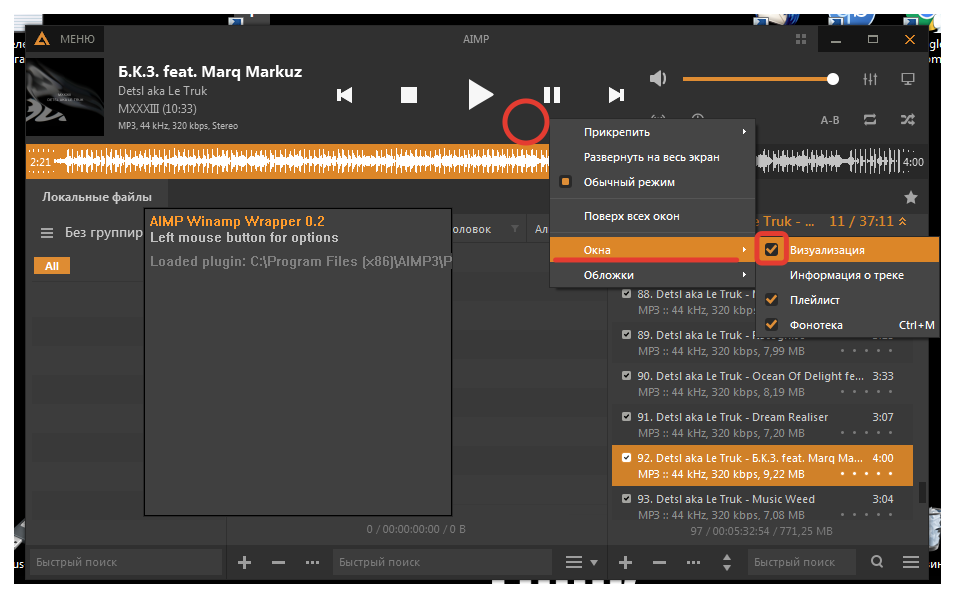The height and width of the screenshot is (605, 954).
Task: Click the favorites star icon
Action: click(x=911, y=197)
